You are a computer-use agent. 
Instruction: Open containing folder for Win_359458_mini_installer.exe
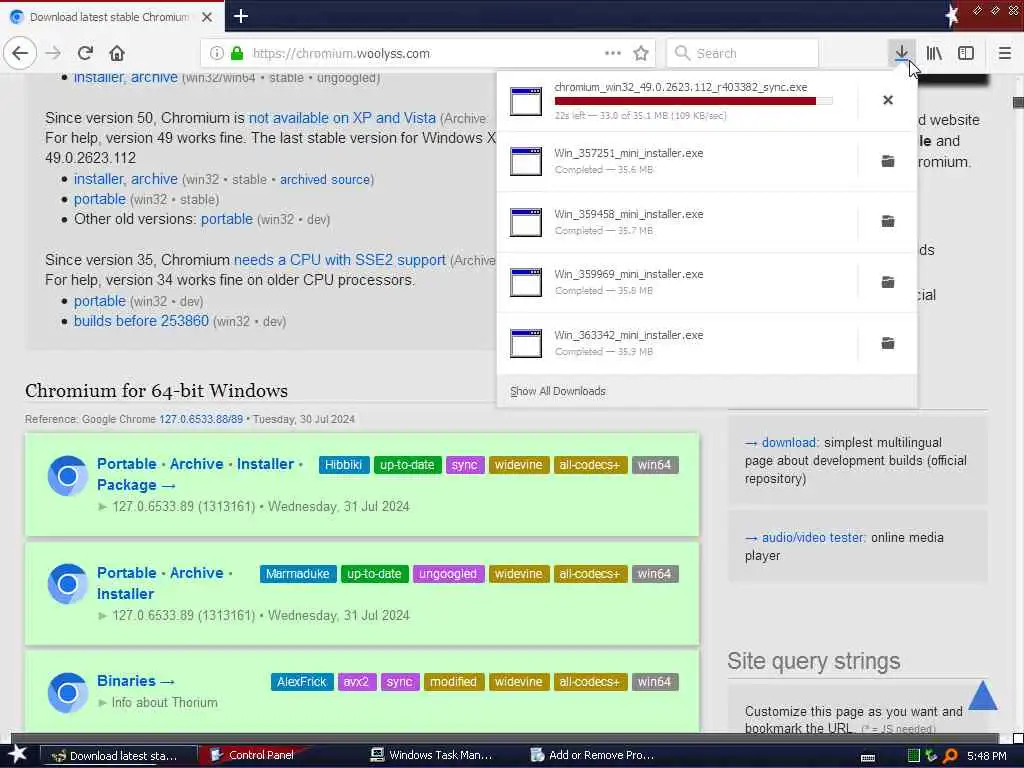click(x=888, y=221)
